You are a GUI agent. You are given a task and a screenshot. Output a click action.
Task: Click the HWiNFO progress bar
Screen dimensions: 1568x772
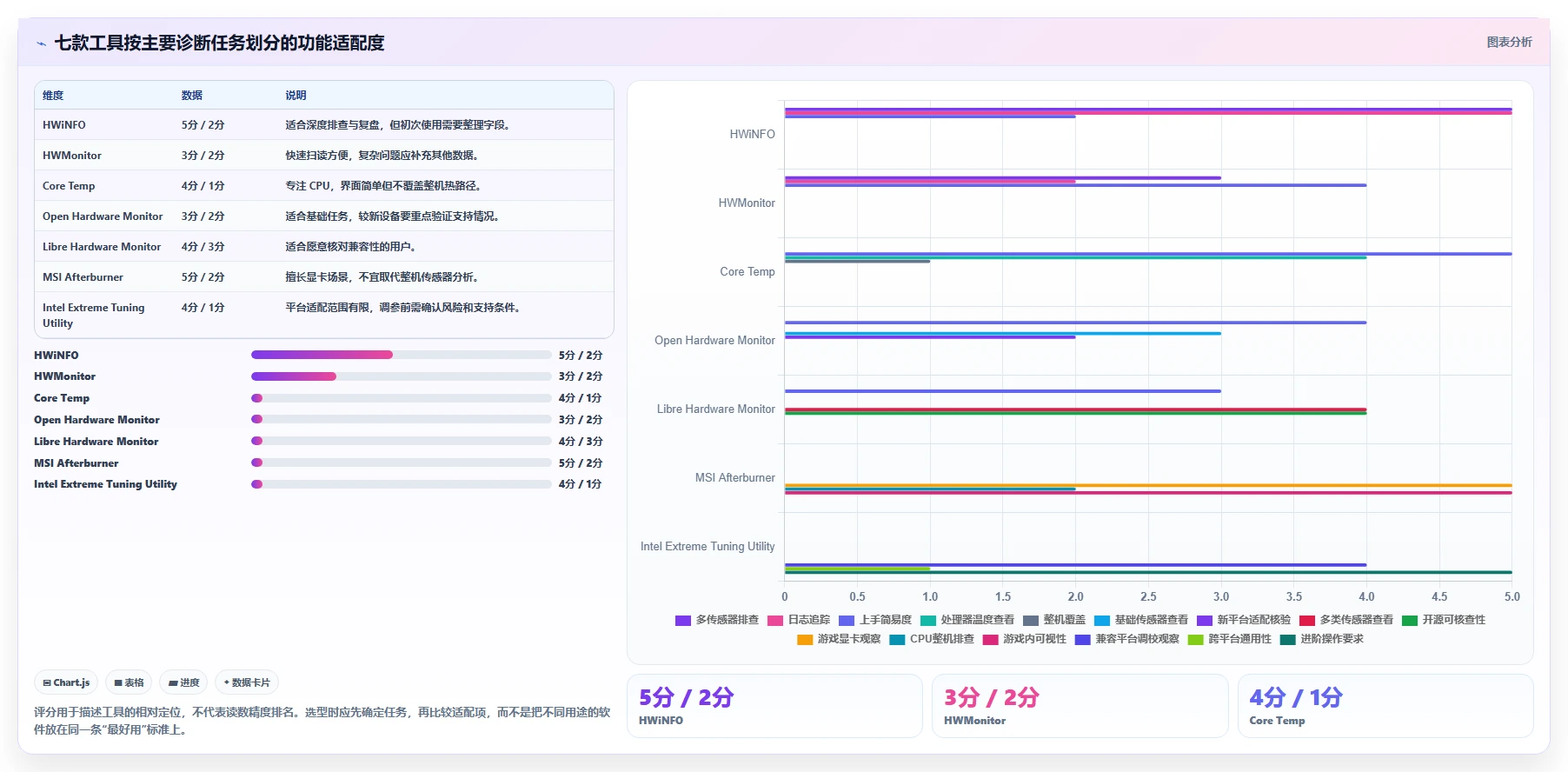tap(402, 355)
